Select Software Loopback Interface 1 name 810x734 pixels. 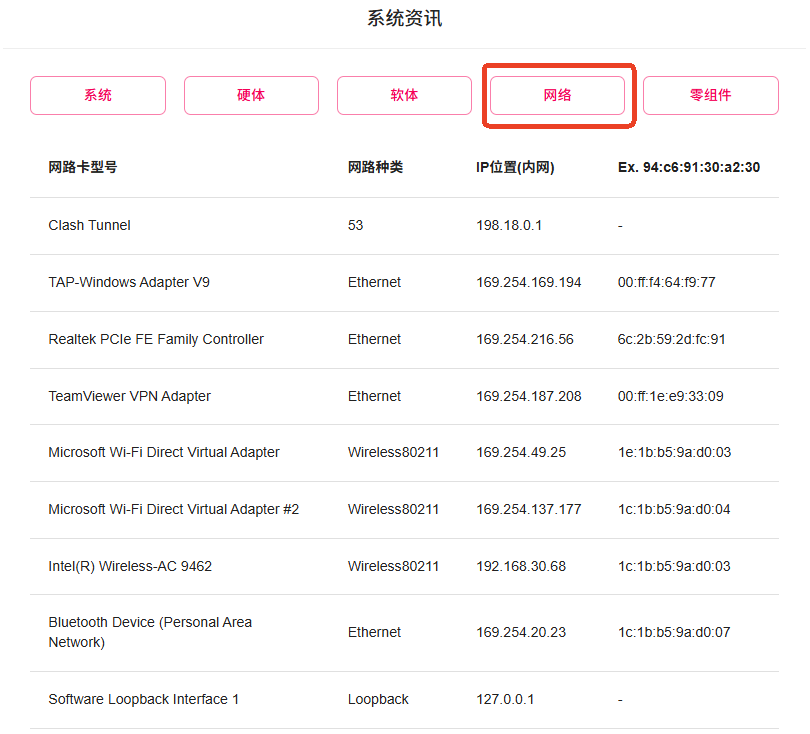coord(144,699)
